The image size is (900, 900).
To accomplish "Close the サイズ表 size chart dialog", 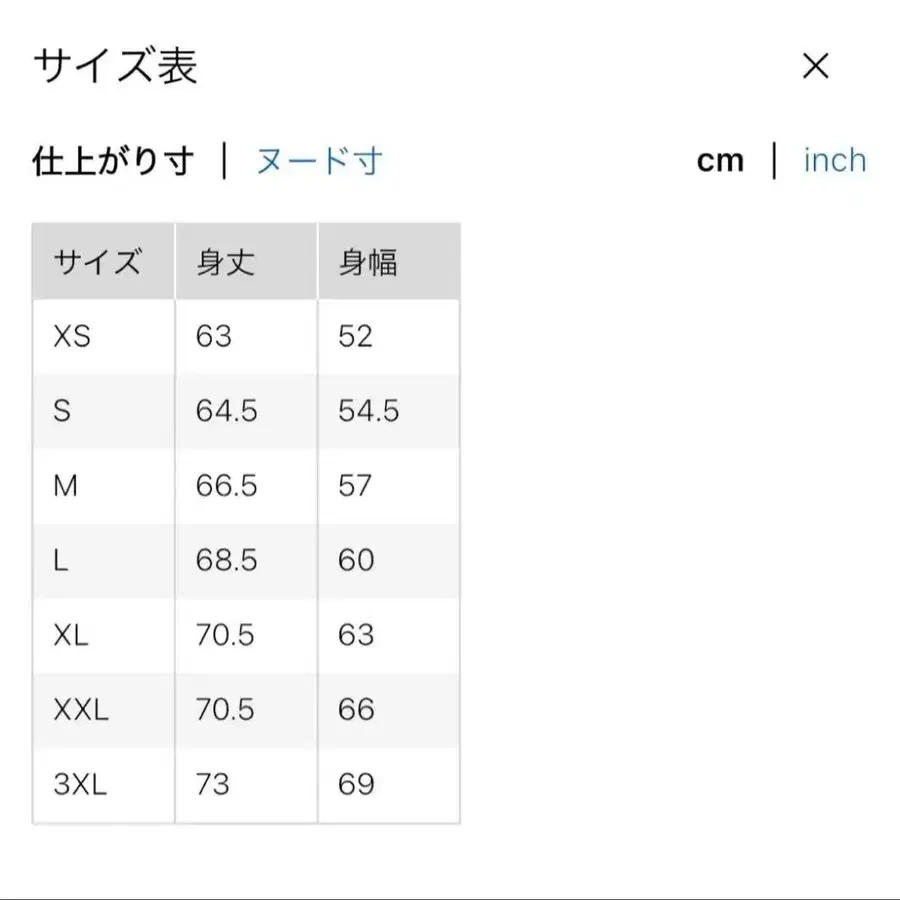I will pyautogui.click(x=817, y=66).
